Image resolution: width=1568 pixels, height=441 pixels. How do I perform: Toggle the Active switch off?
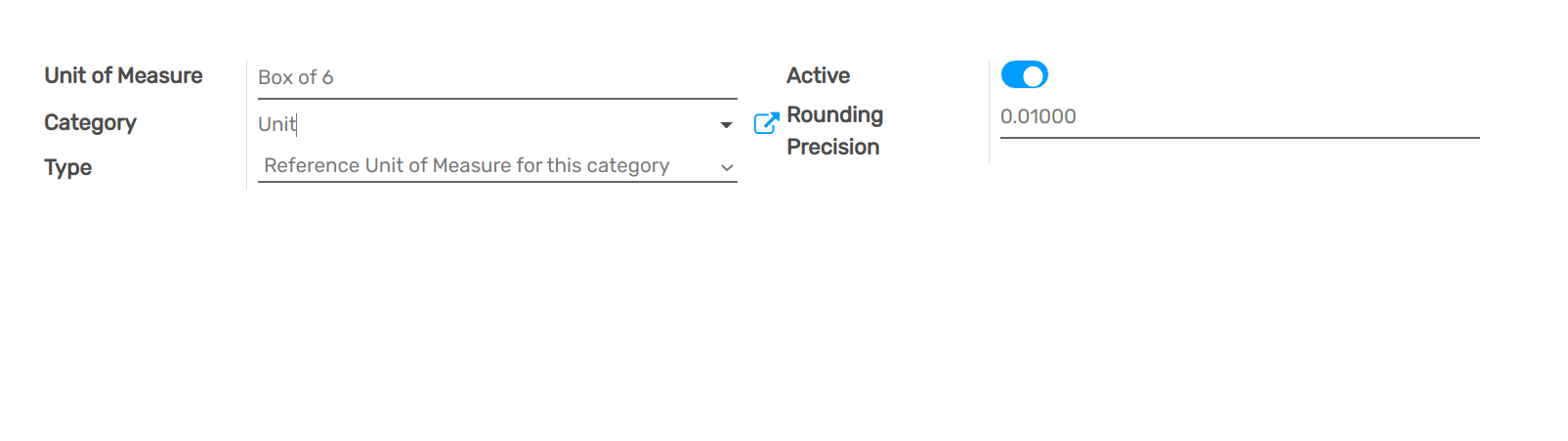point(1024,75)
